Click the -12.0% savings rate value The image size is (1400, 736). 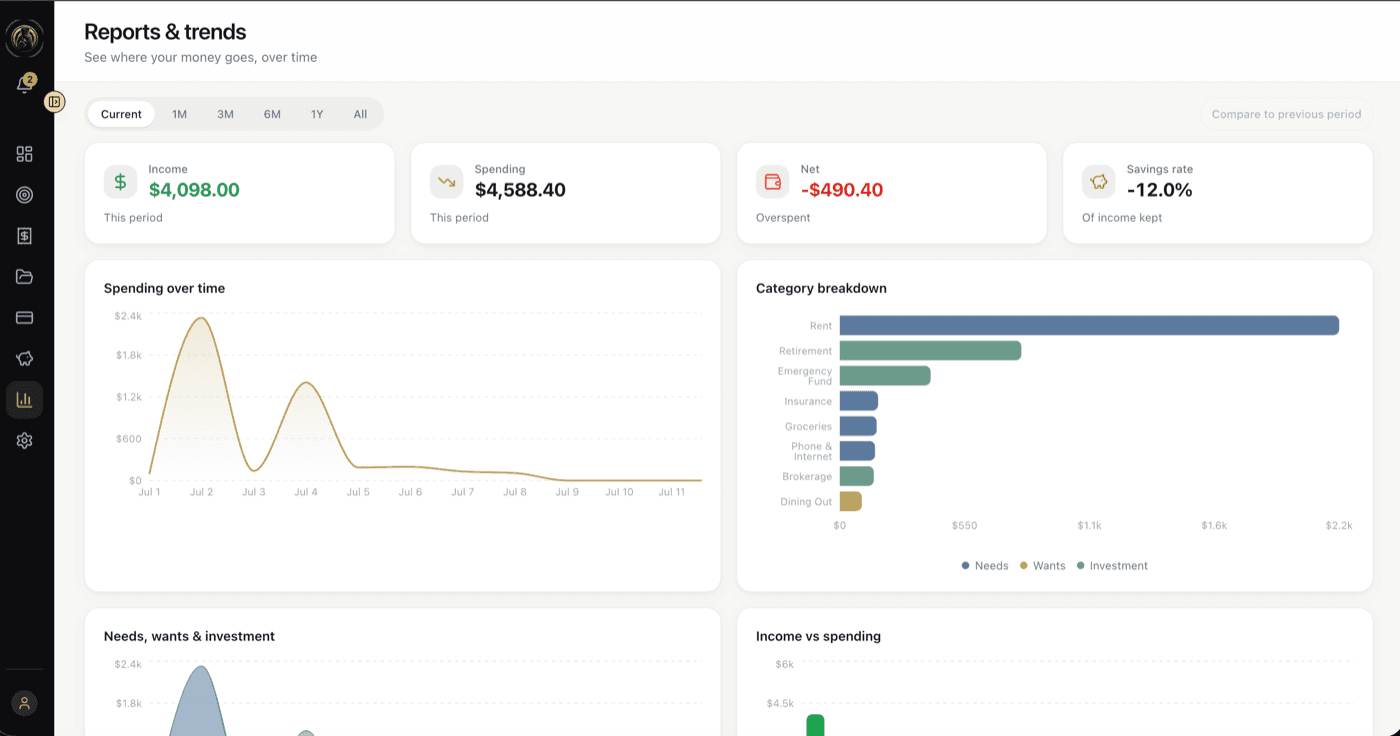pos(1159,190)
